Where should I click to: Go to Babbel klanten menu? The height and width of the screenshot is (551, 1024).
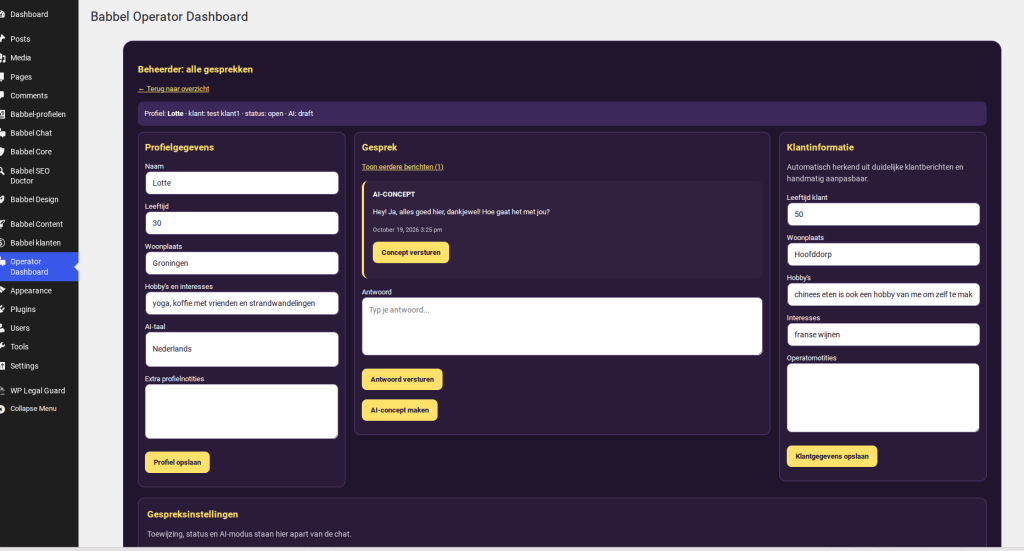click(39, 243)
